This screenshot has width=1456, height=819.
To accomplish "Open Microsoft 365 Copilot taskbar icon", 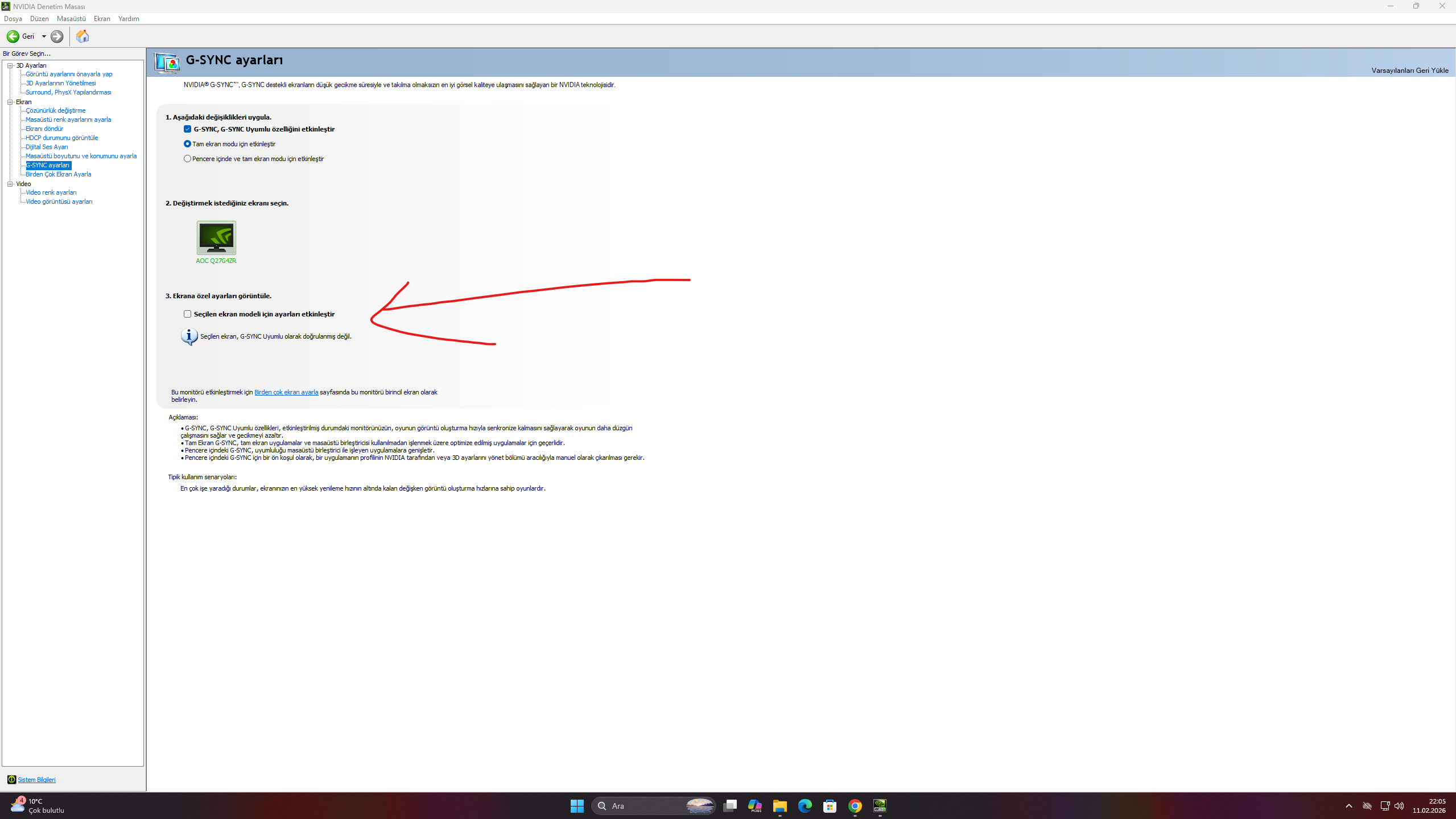I will coord(755,806).
